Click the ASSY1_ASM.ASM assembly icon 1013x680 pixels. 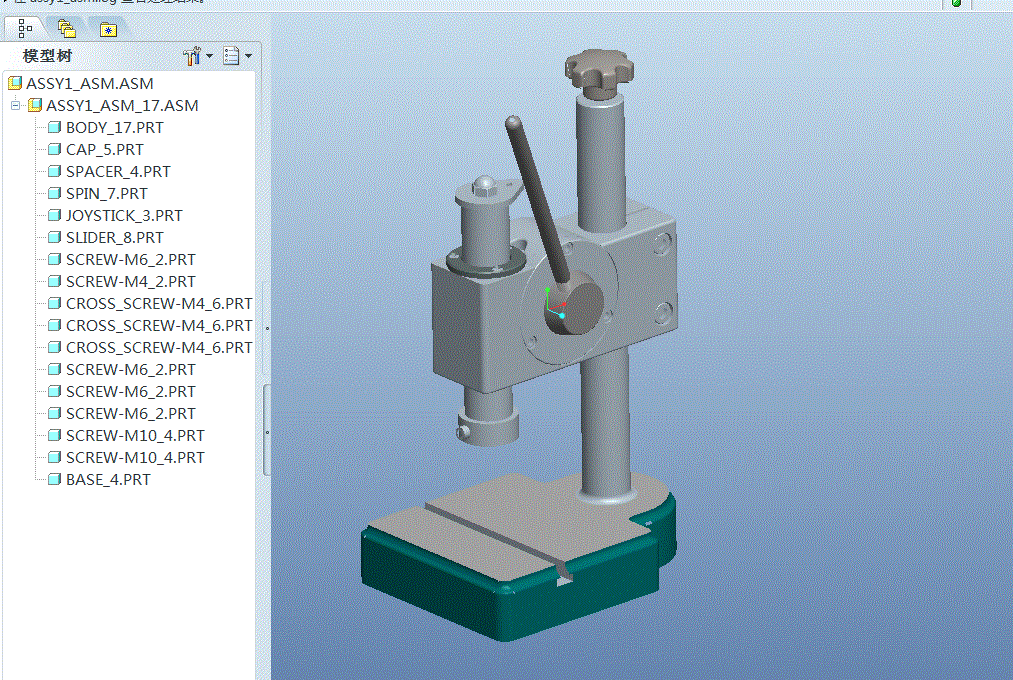click(x=15, y=83)
